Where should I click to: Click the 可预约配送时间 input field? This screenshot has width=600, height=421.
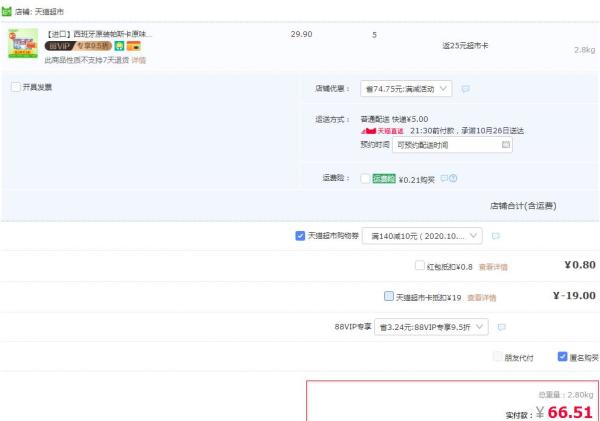point(452,145)
